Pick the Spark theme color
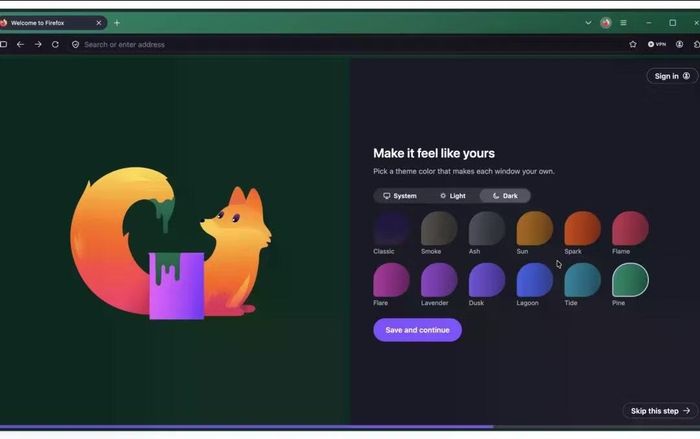Image resolution: width=700 pixels, height=439 pixels. click(x=583, y=228)
